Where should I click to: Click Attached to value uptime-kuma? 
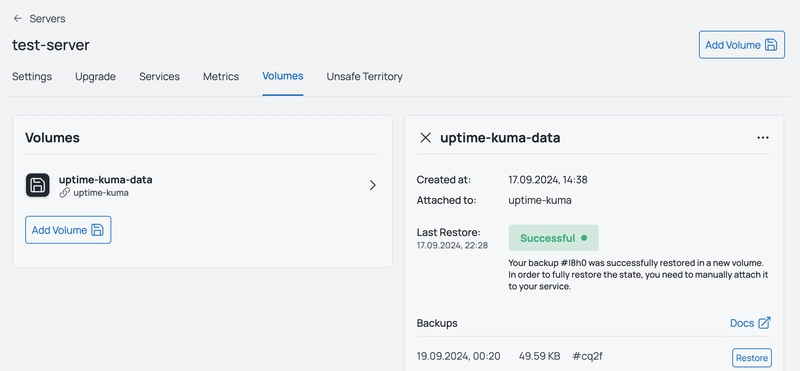click(x=540, y=200)
